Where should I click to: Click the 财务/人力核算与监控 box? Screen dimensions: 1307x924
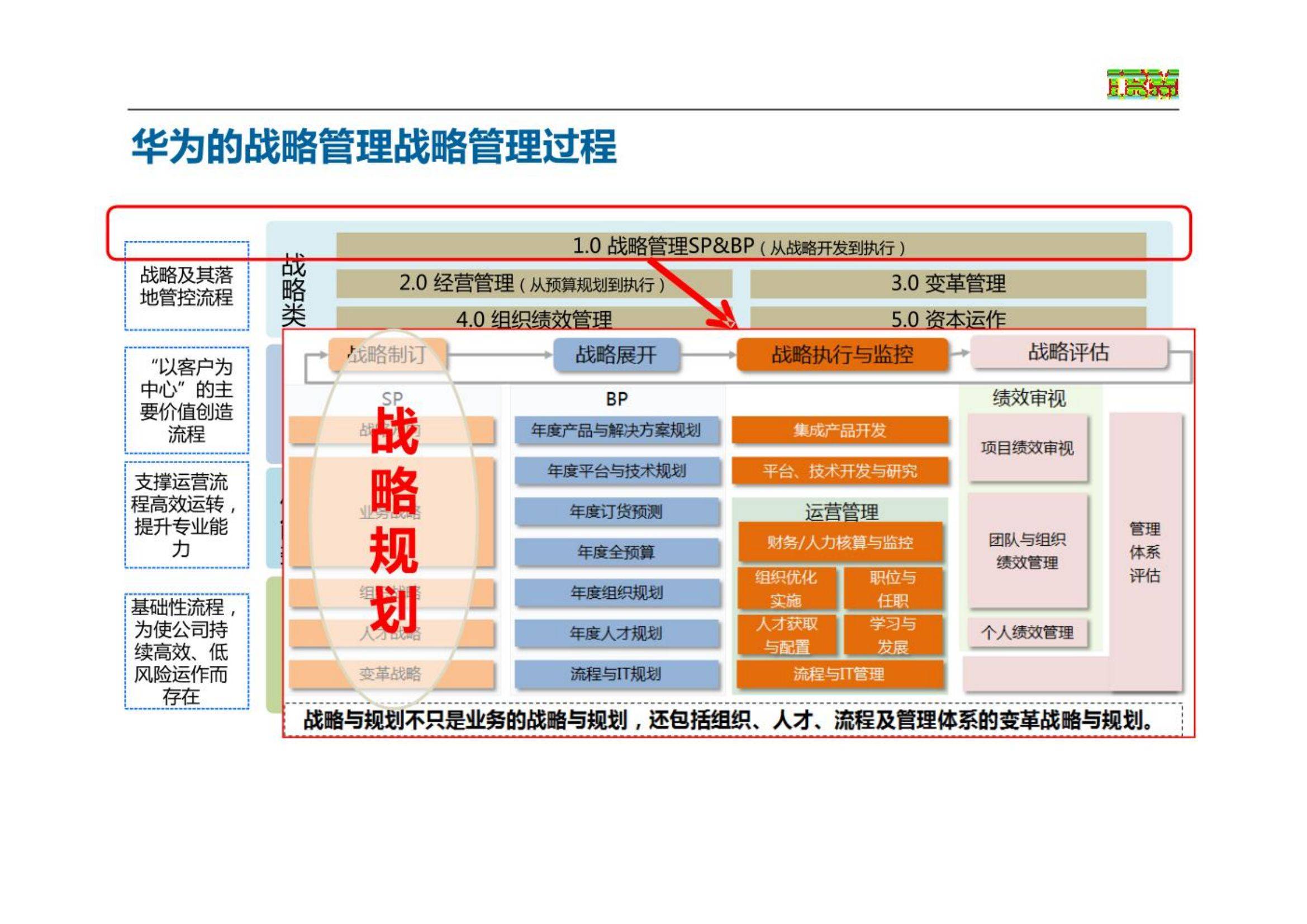840,542
